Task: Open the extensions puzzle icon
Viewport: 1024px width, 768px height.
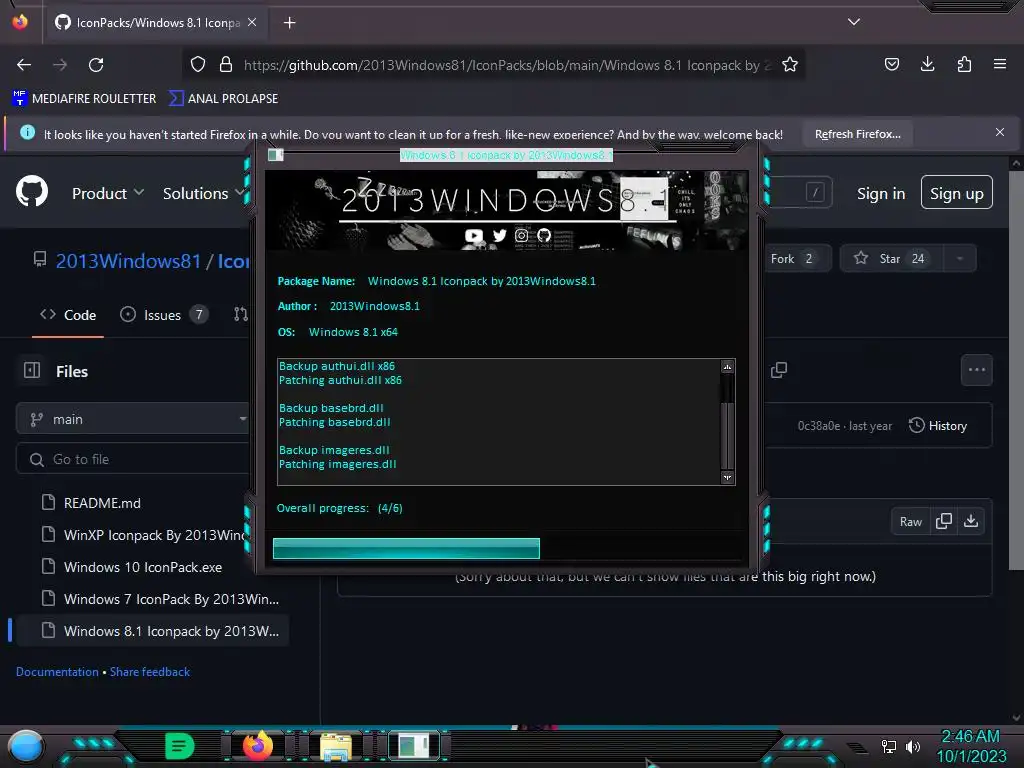Action: pos(964,64)
